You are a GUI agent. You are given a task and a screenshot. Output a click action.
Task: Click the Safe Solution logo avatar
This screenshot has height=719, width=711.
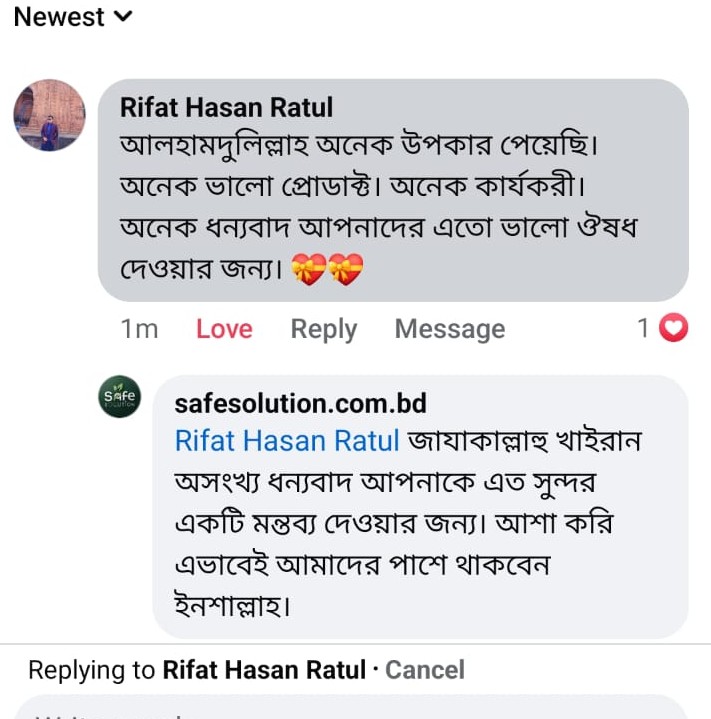119,398
